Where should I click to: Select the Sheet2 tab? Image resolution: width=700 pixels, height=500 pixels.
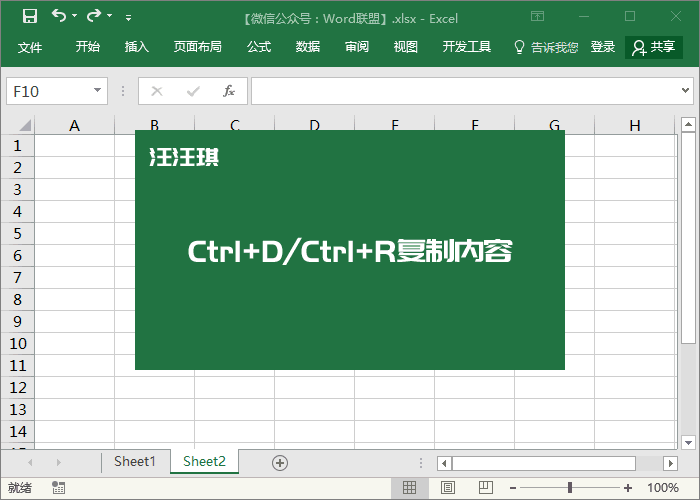coord(204,461)
